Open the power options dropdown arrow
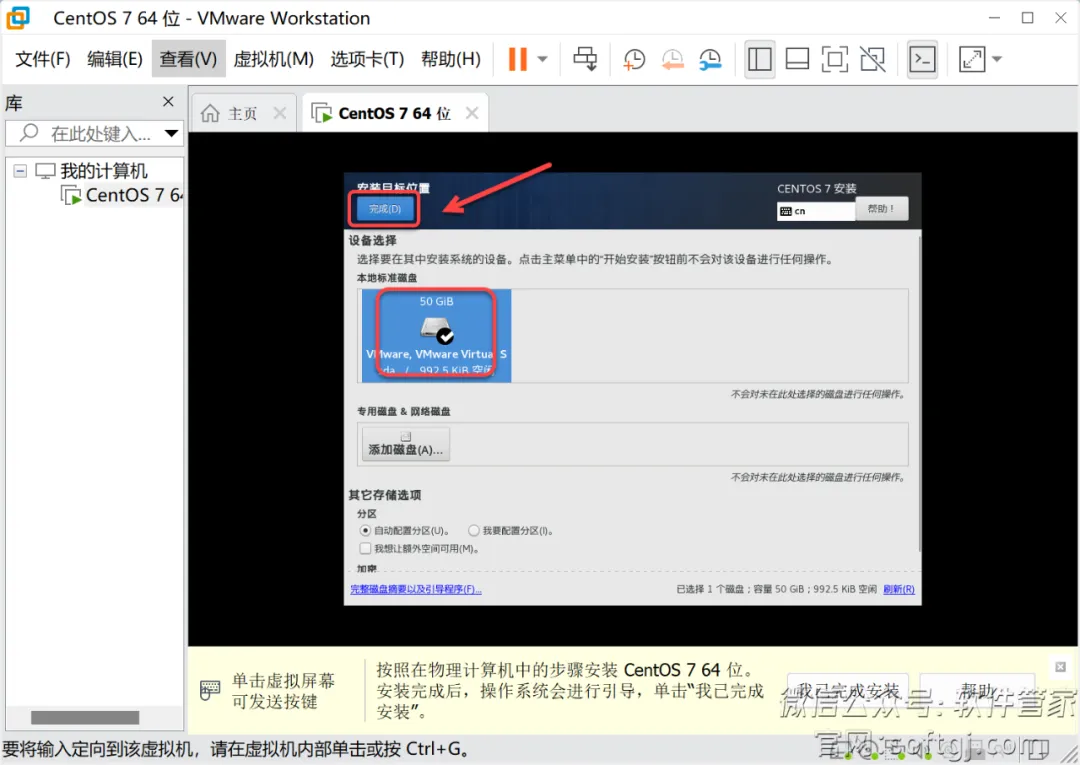 (x=543, y=59)
